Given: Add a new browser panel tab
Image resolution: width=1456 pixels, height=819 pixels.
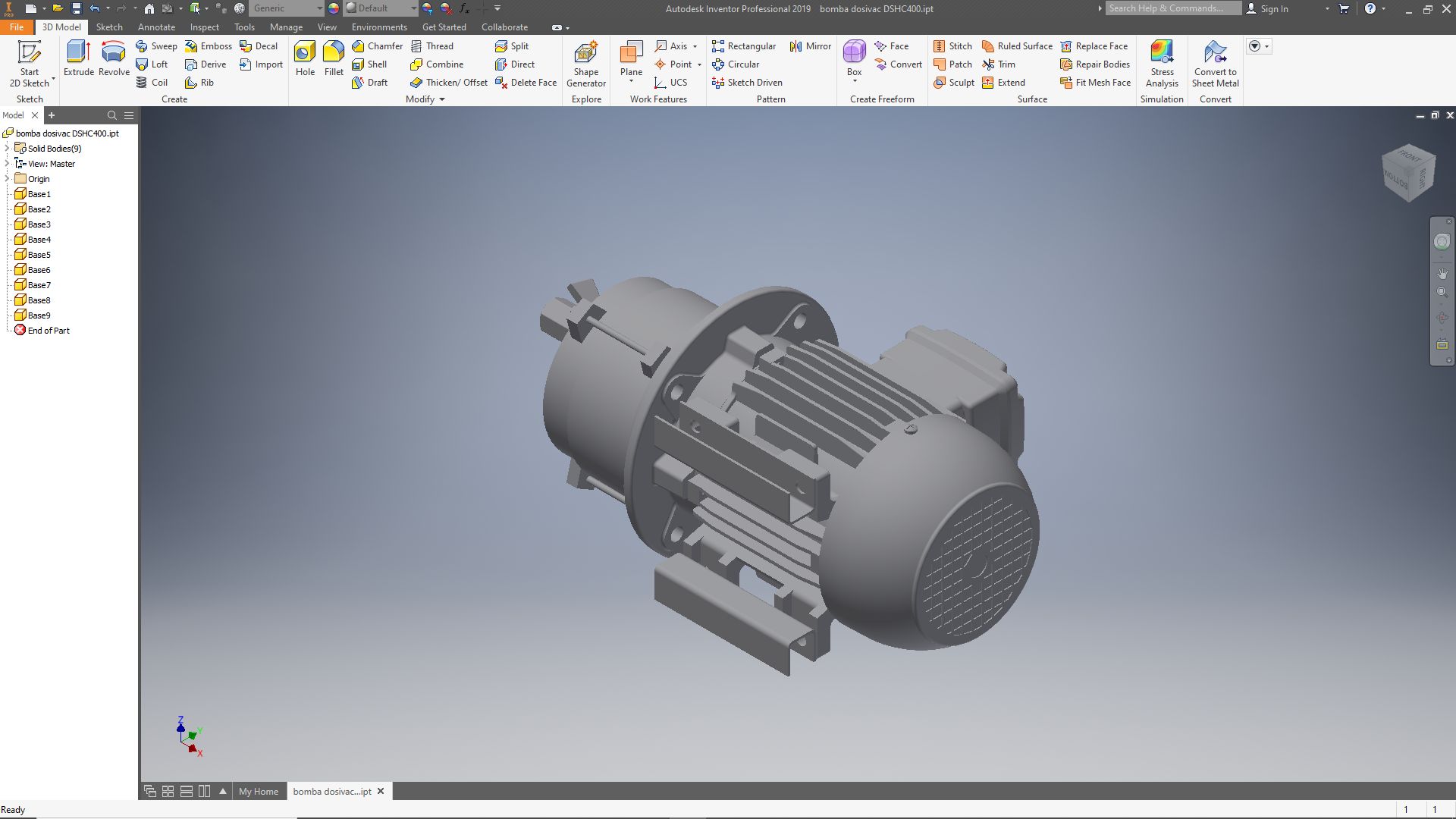Looking at the screenshot, I should point(52,115).
